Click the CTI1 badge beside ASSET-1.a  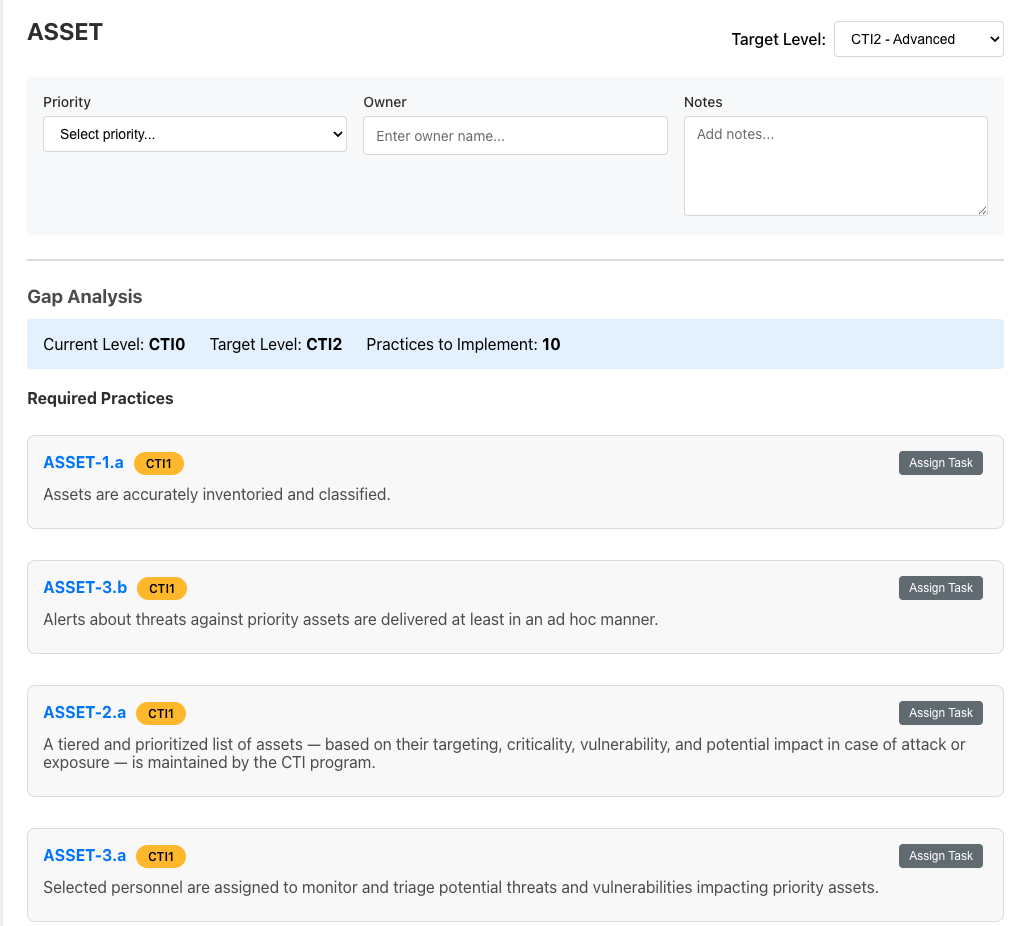click(x=159, y=463)
